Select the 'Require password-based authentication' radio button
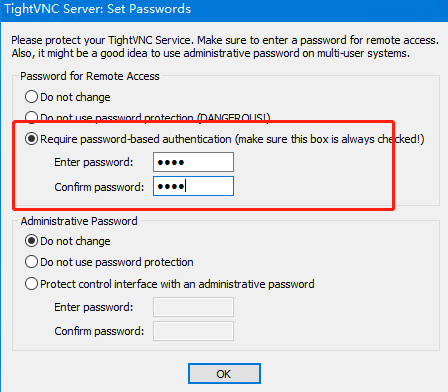This screenshot has height=392, width=448. coord(31,139)
